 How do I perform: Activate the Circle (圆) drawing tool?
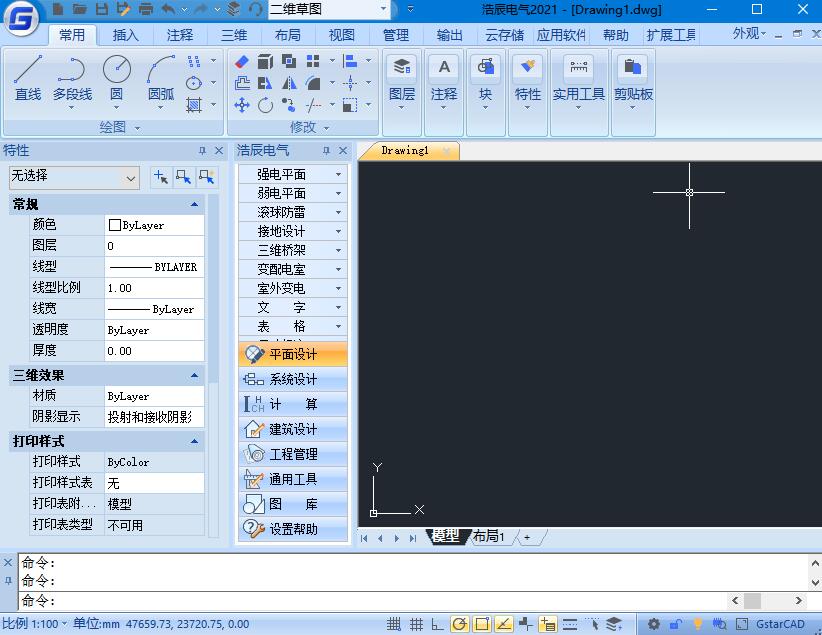pos(116,70)
